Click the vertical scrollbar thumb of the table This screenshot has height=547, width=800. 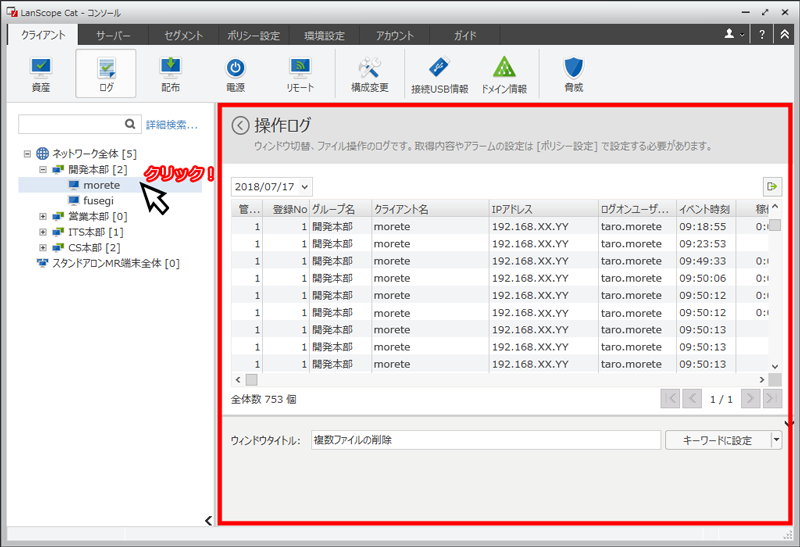coord(774,225)
